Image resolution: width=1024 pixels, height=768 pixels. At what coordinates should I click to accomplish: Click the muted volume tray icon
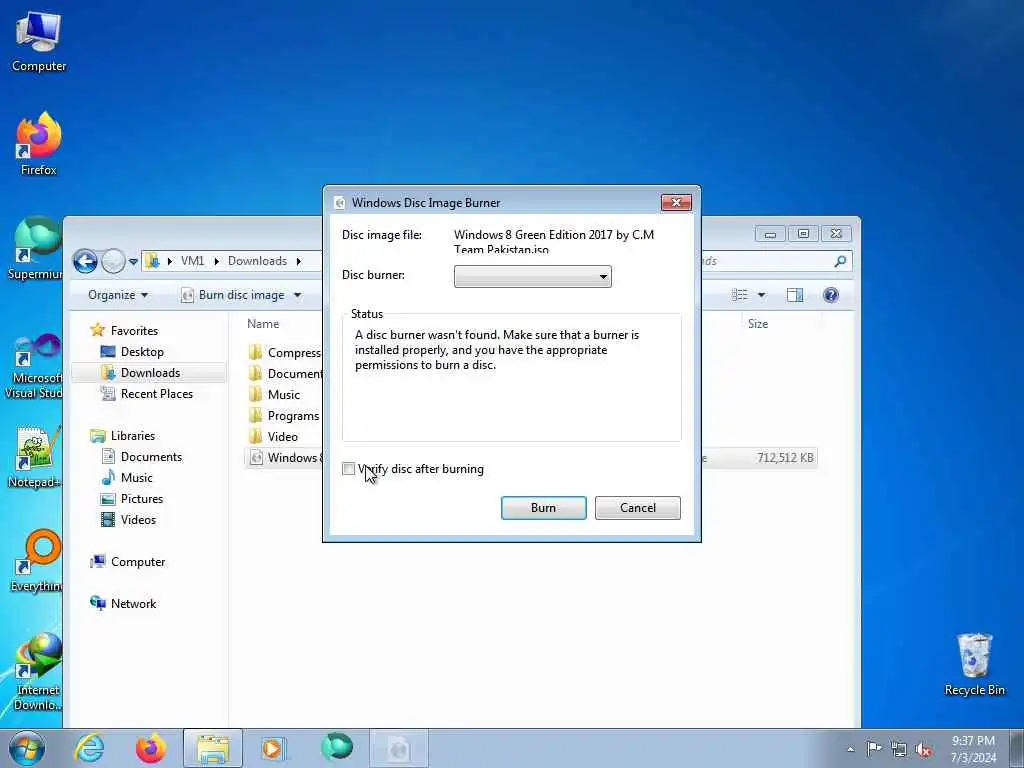tap(923, 749)
